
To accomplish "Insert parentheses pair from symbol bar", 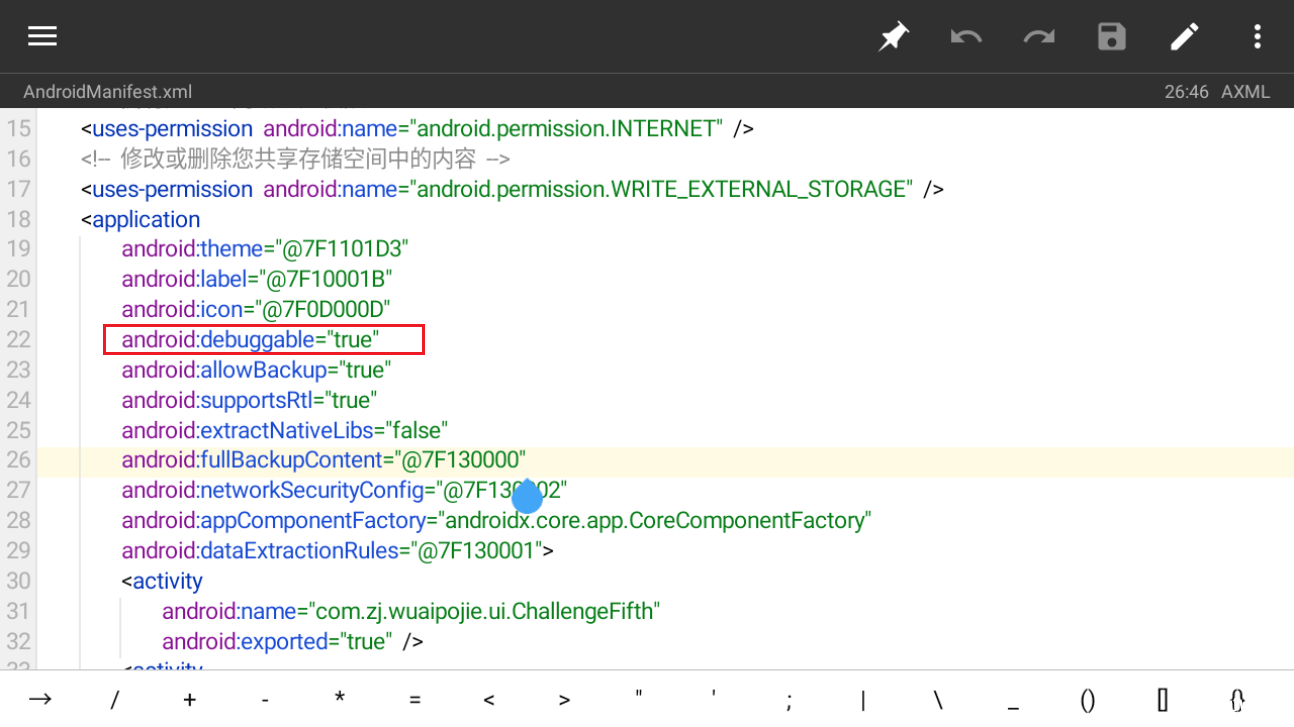I will pyautogui.click(x=1088, y=700).
